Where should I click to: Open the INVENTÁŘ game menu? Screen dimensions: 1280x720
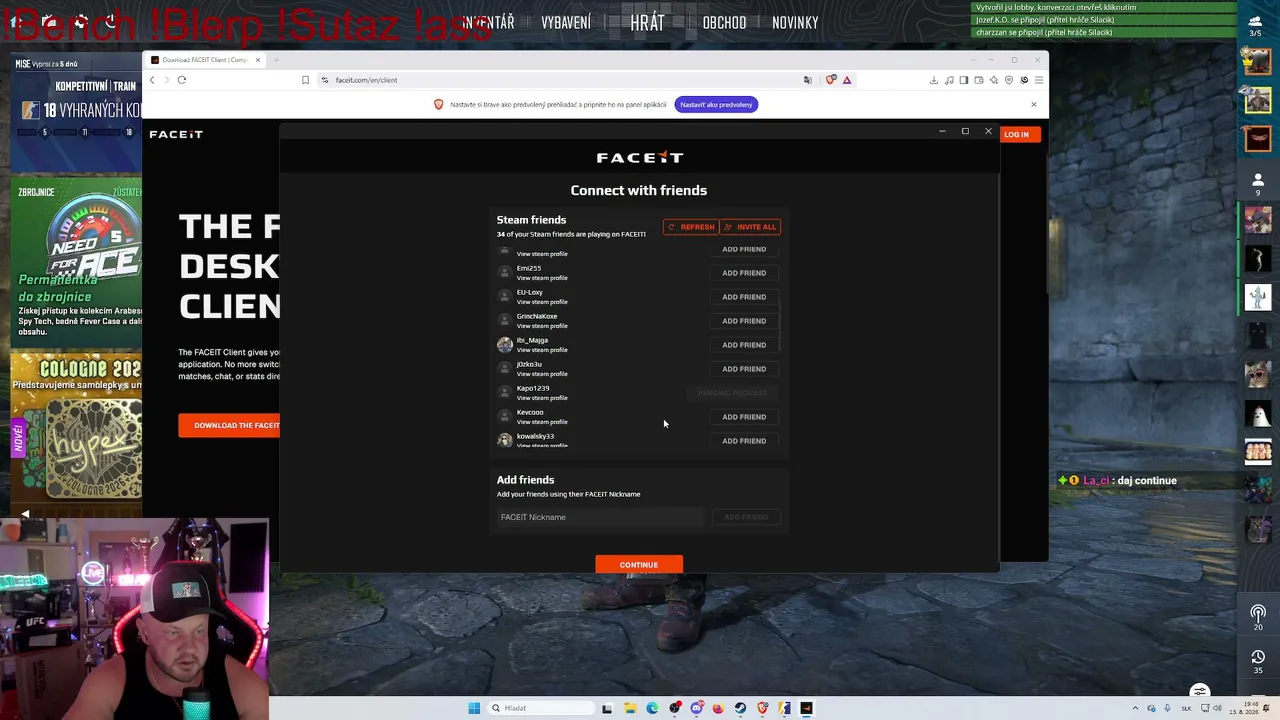click(488, 22)
